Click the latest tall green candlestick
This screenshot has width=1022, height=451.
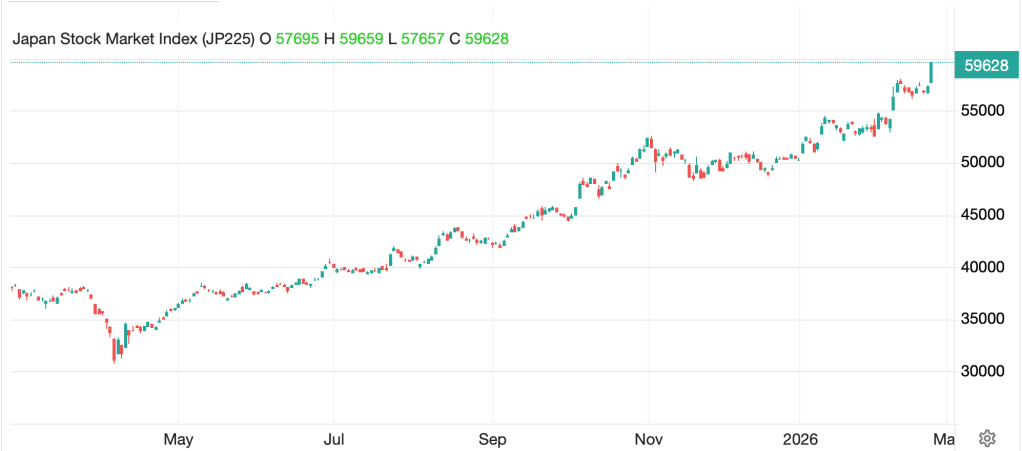(931, 73)
